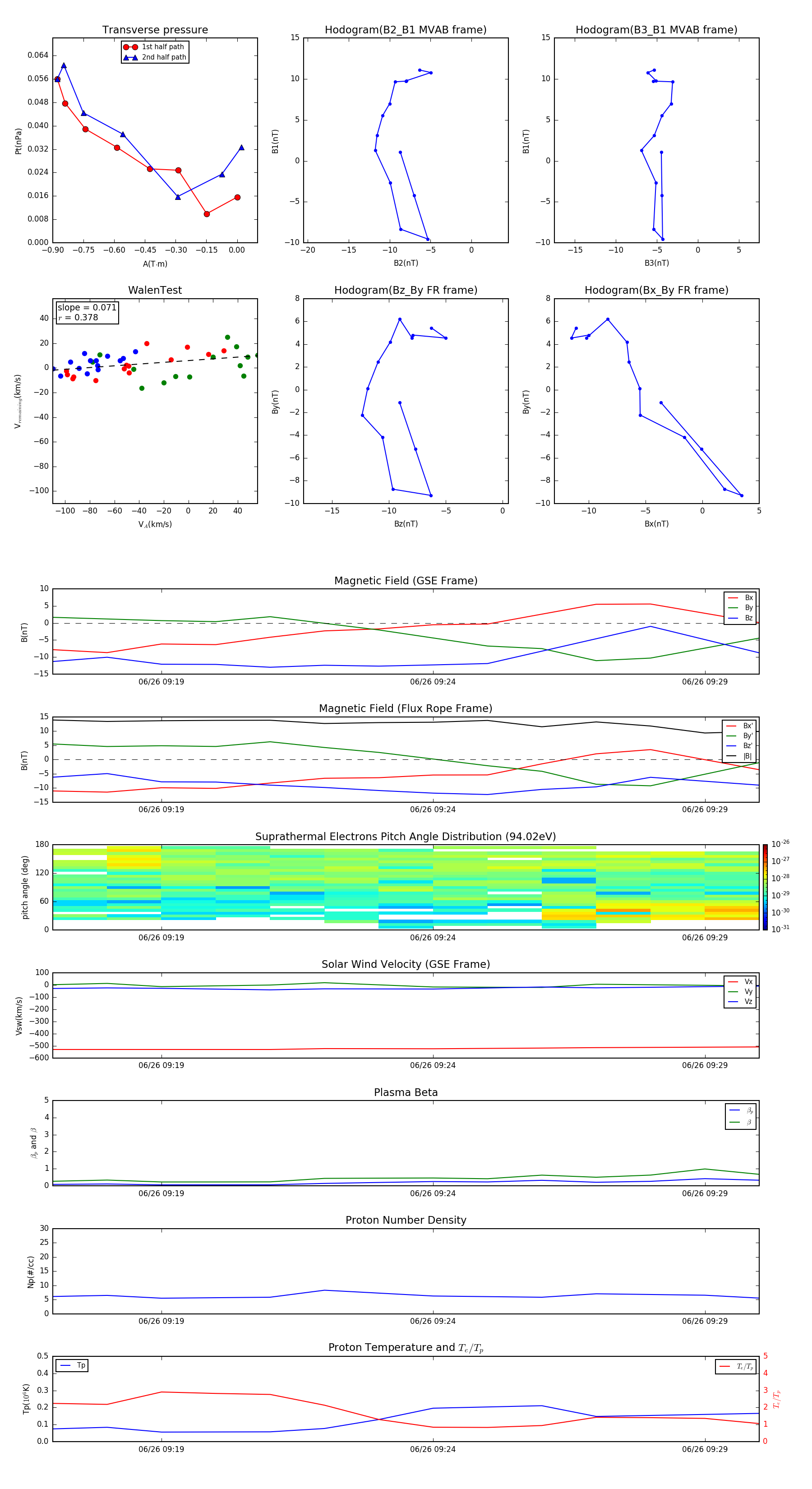Click the "Np(#/cc)" y-axis label
The width and height of the screenshot is (812, 1489).
(x=31, y=1272)
